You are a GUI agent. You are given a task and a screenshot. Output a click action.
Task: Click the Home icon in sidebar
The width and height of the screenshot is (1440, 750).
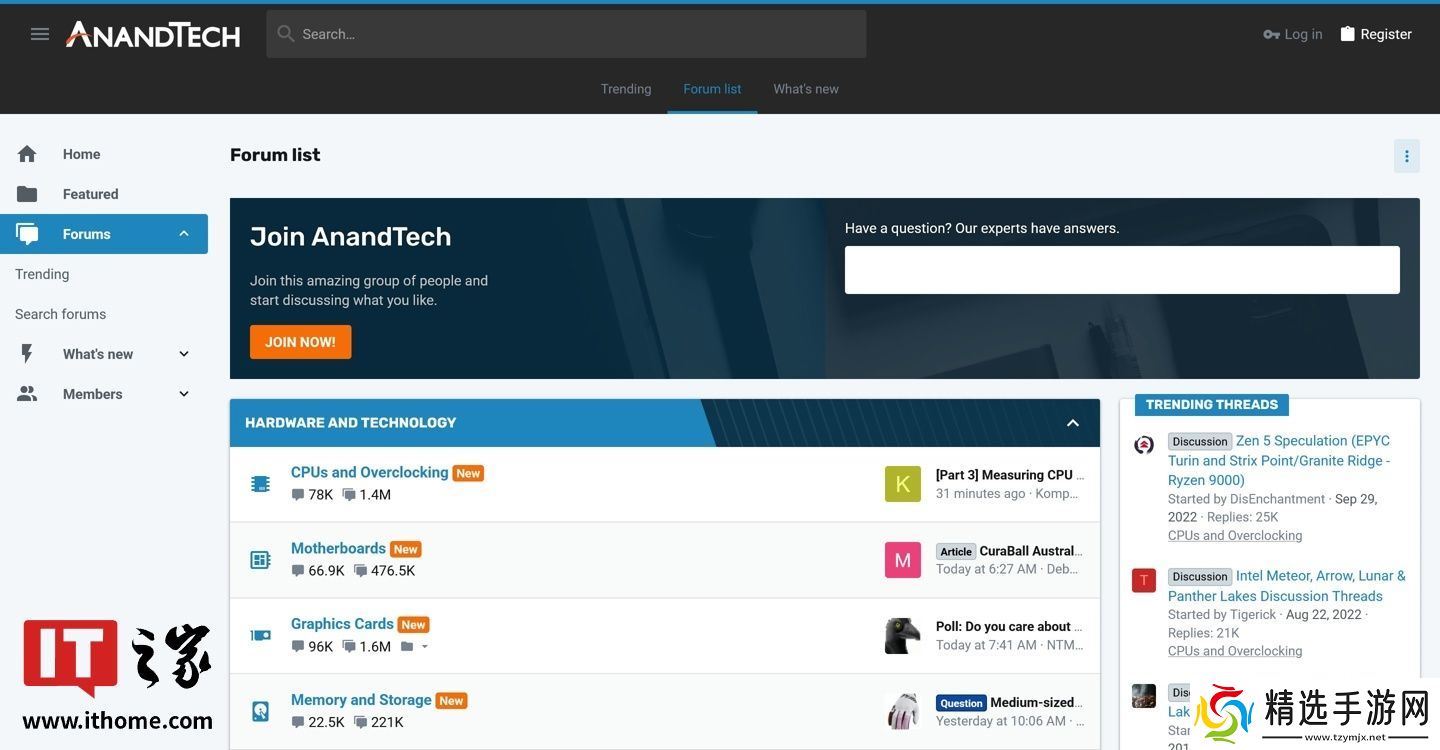(27, 154)
